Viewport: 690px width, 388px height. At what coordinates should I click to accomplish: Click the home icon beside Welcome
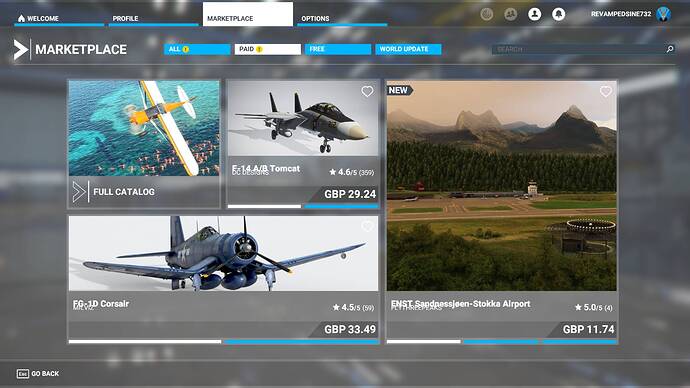click(x=21, y=18)
